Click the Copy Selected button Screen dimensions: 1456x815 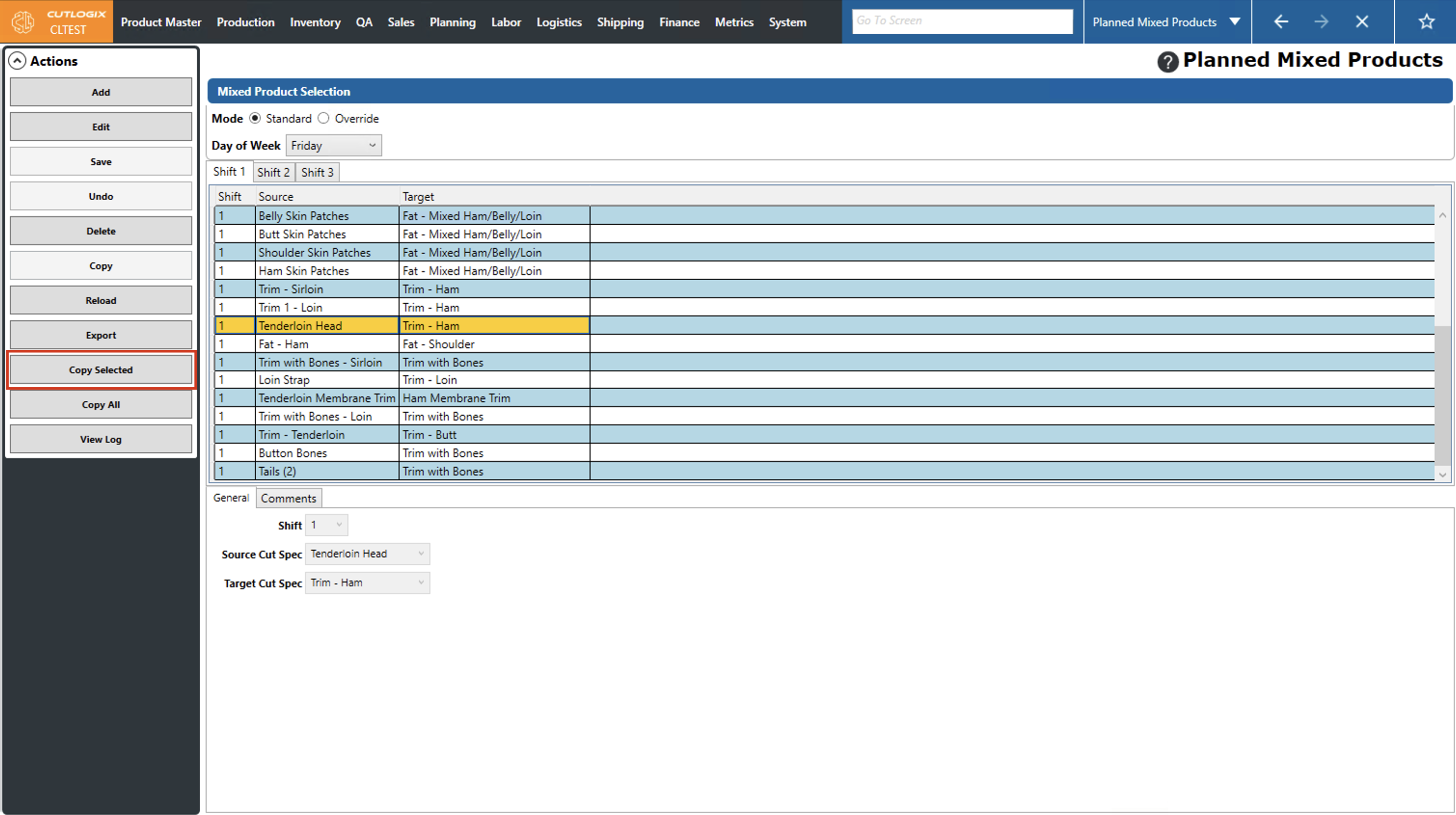pyautogui.click(x=101, y=369)
